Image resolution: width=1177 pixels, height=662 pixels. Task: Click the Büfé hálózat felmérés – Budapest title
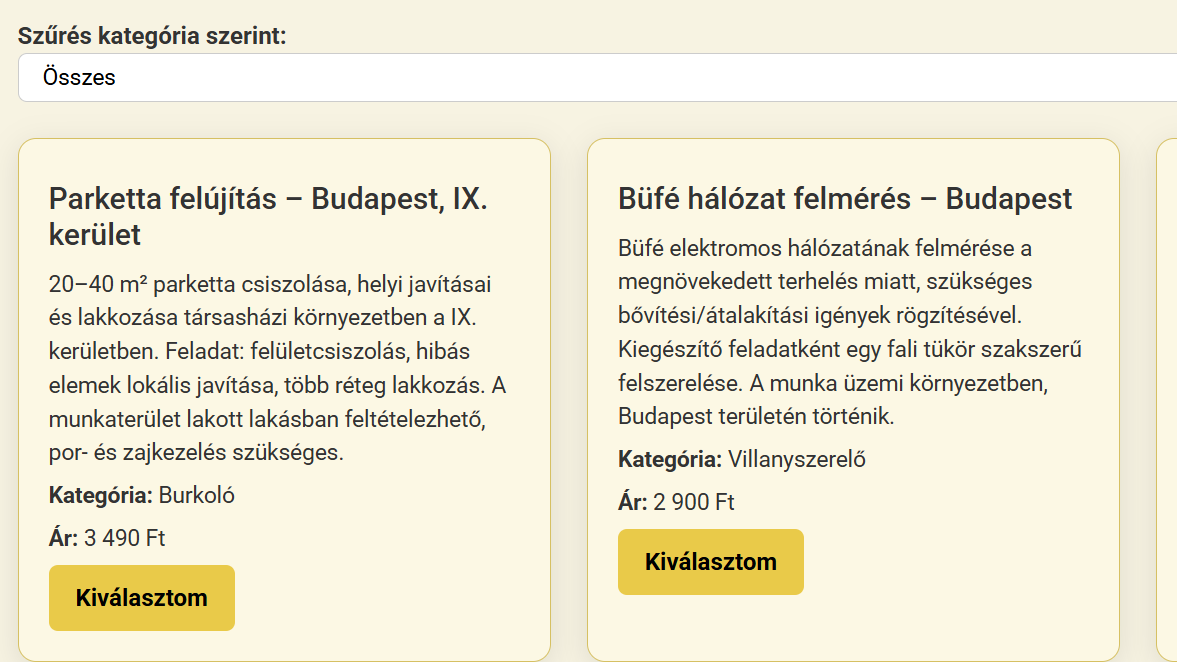click(x=845, y=199)
